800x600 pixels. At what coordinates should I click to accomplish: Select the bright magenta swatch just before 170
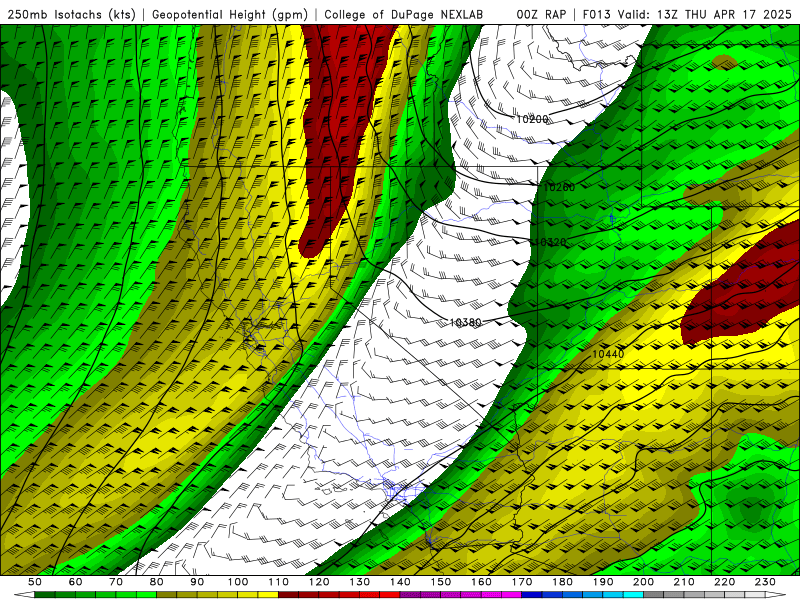tap(511, 594)
